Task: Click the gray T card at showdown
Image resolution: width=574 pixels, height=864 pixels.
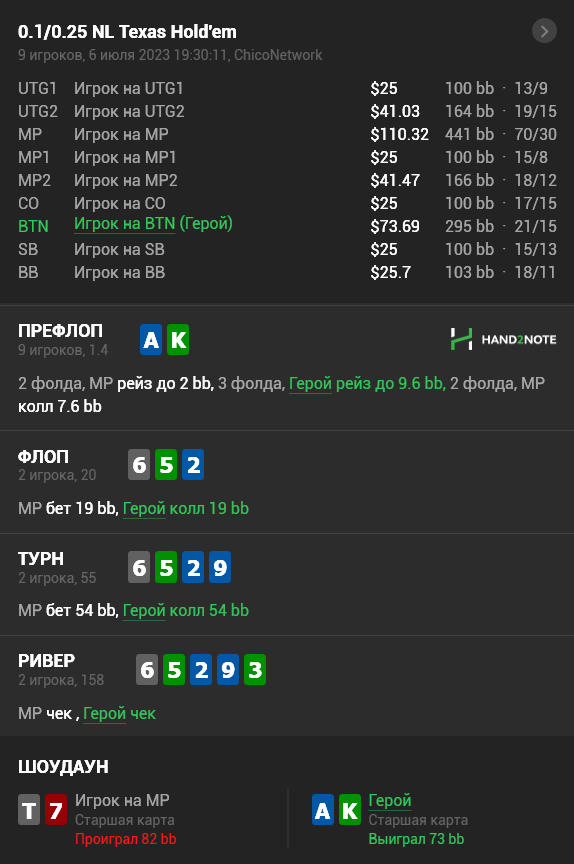Action: pyautogui.click(x=29, y=809)
